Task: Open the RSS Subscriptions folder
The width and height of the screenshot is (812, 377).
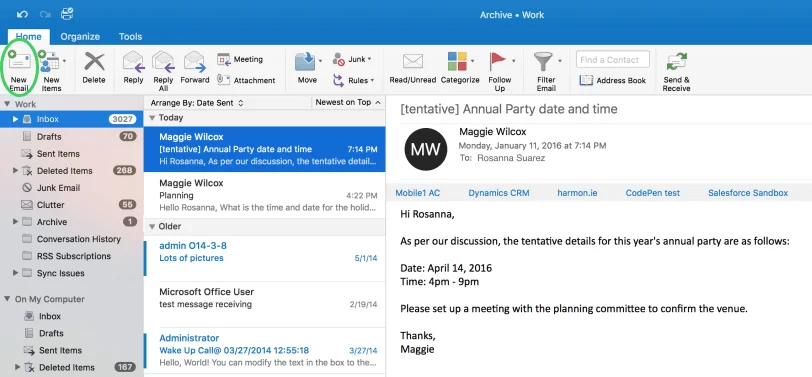Action: (71, 256)
